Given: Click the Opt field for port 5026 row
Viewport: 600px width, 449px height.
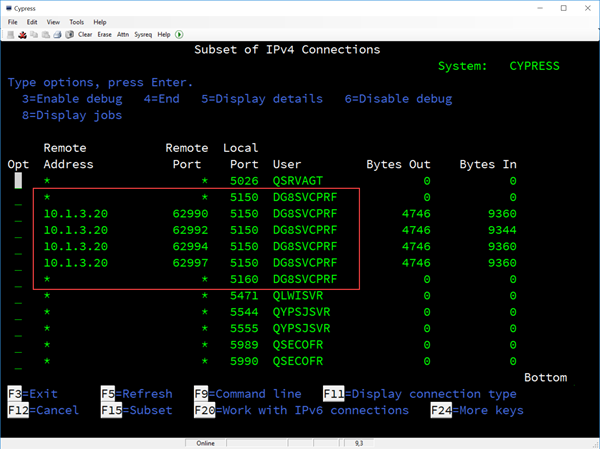Looking at the screenshot, I should point(18,181).
